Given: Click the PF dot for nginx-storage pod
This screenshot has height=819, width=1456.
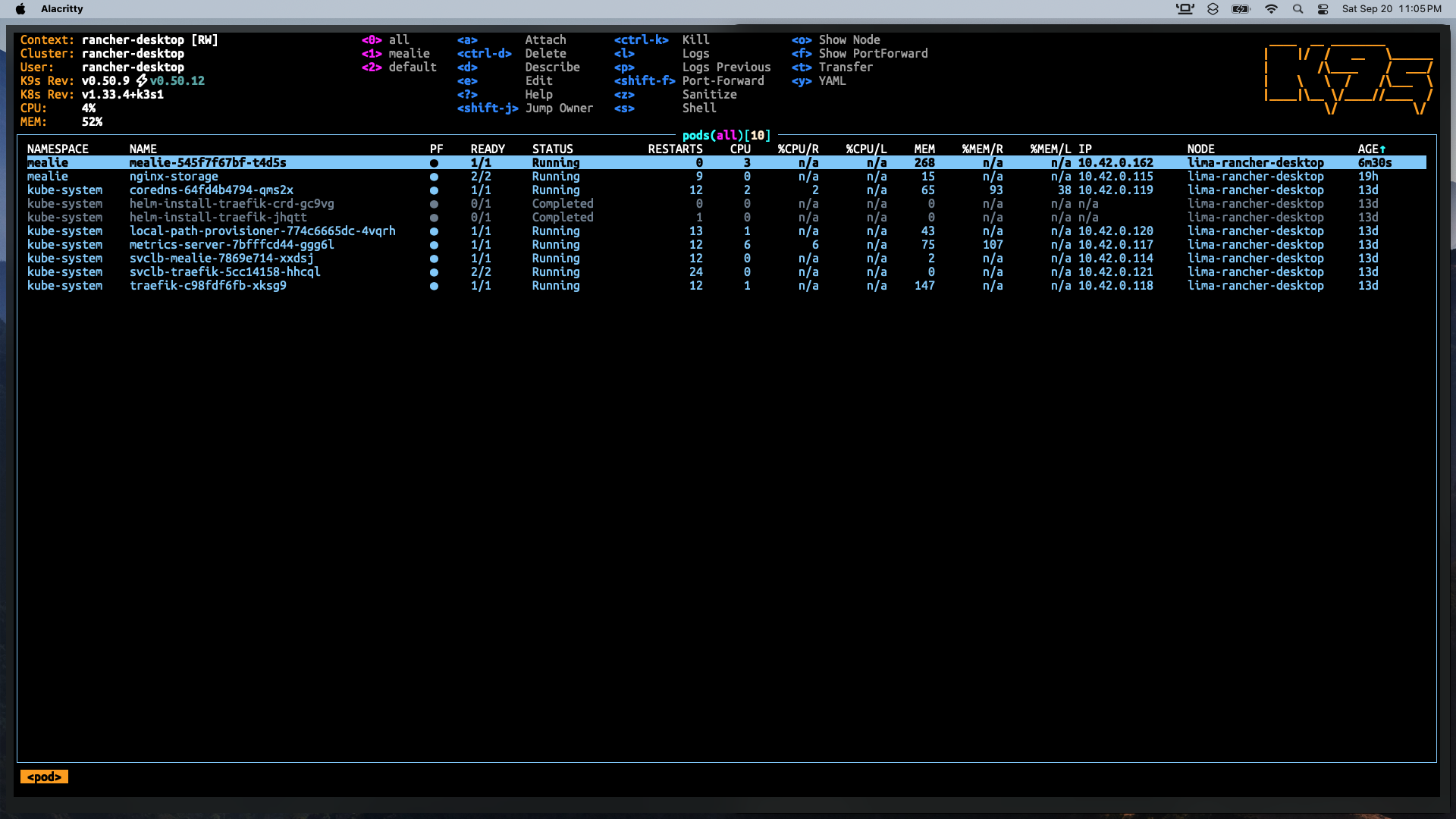Looking at the screenshot, I should [x=434, y=177].
